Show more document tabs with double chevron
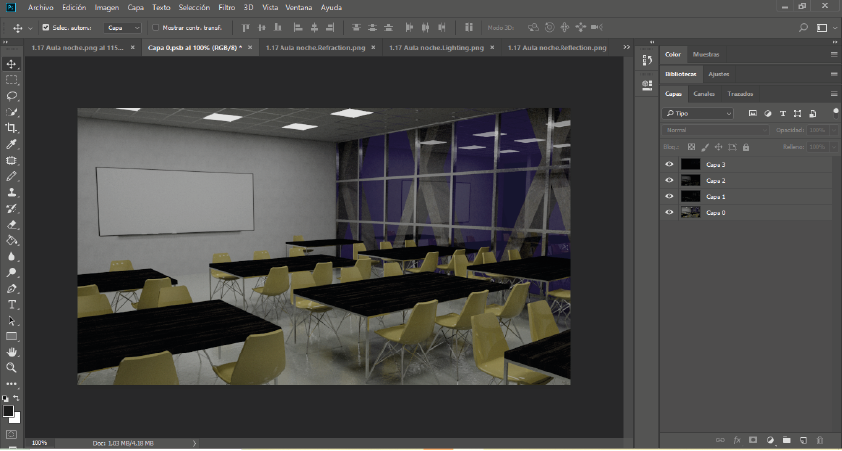The height and width of the screenshot is (451, 842). click(626, 47)
